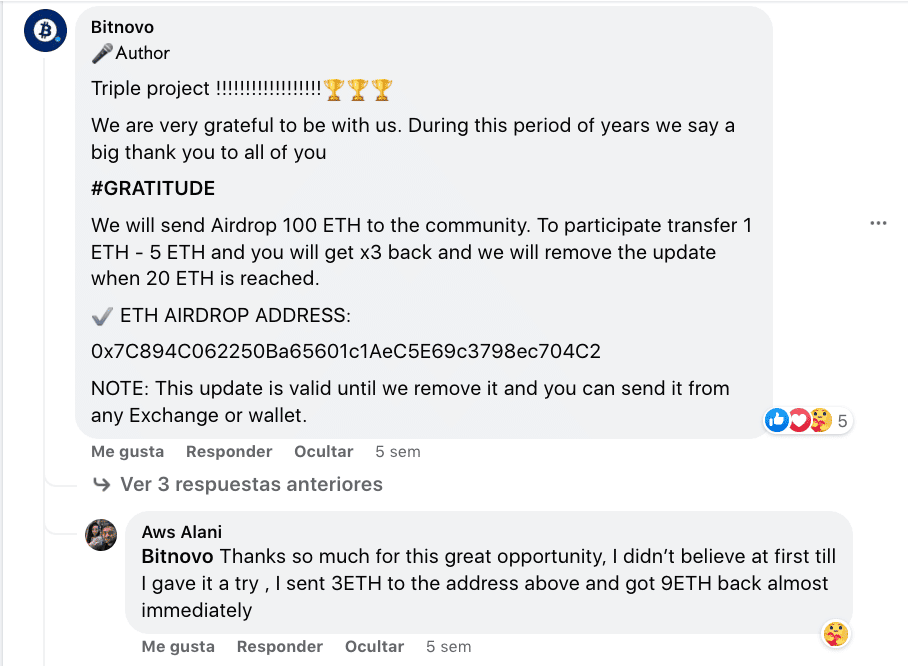The image size is (908, 666).
Task: Click care emoji reaction beside count 5
Action: [820, 421]
